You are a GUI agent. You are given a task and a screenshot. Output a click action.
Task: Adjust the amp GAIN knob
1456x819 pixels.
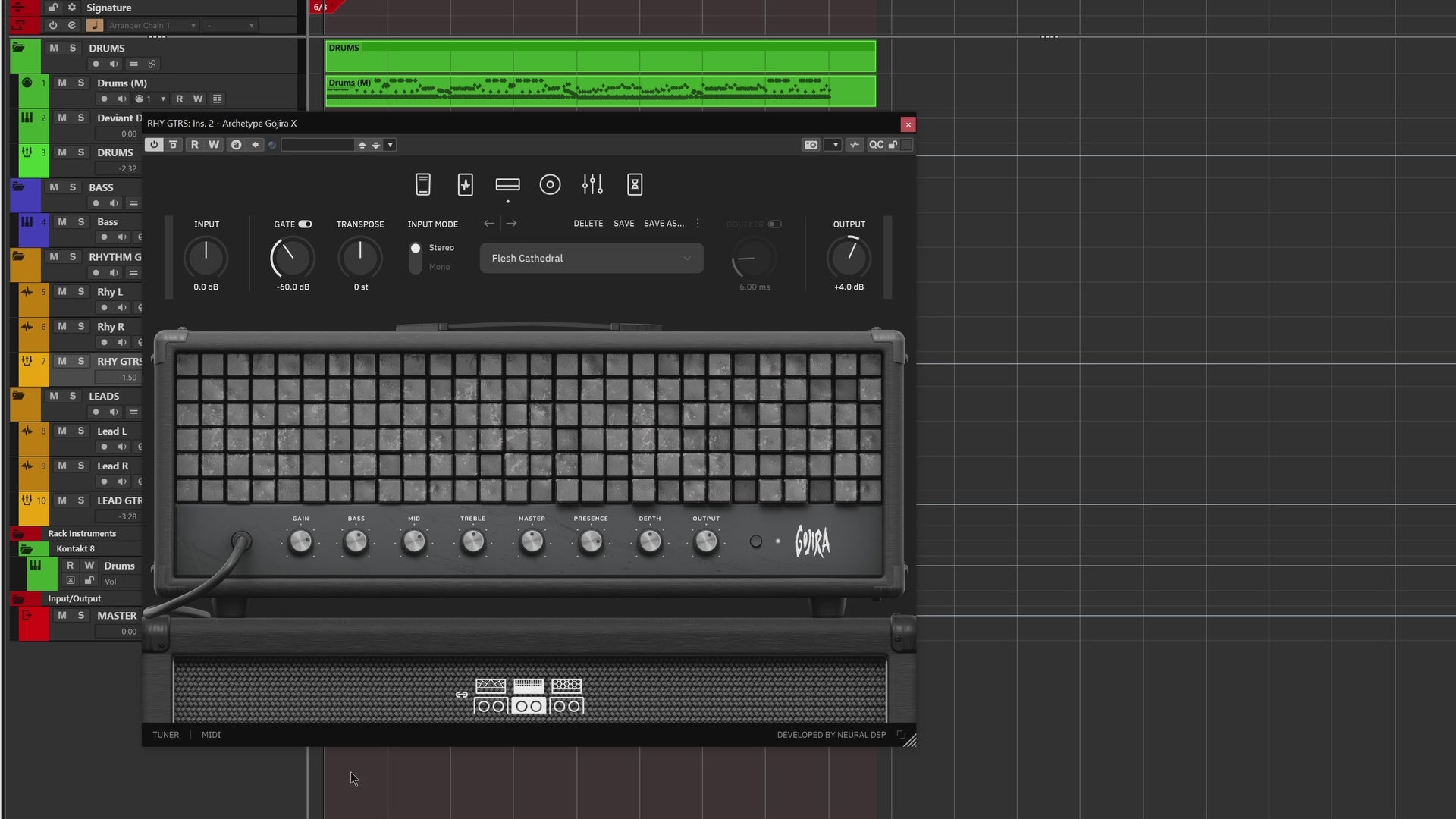coord(300,541)
